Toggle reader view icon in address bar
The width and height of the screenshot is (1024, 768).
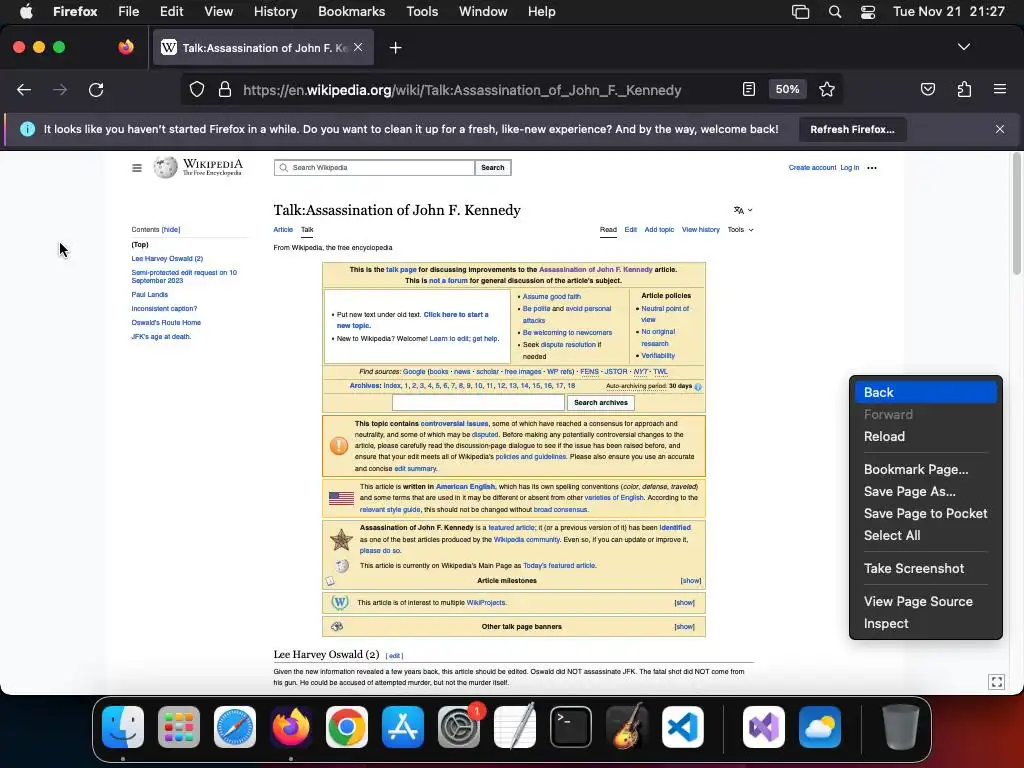tap(749, 89)
